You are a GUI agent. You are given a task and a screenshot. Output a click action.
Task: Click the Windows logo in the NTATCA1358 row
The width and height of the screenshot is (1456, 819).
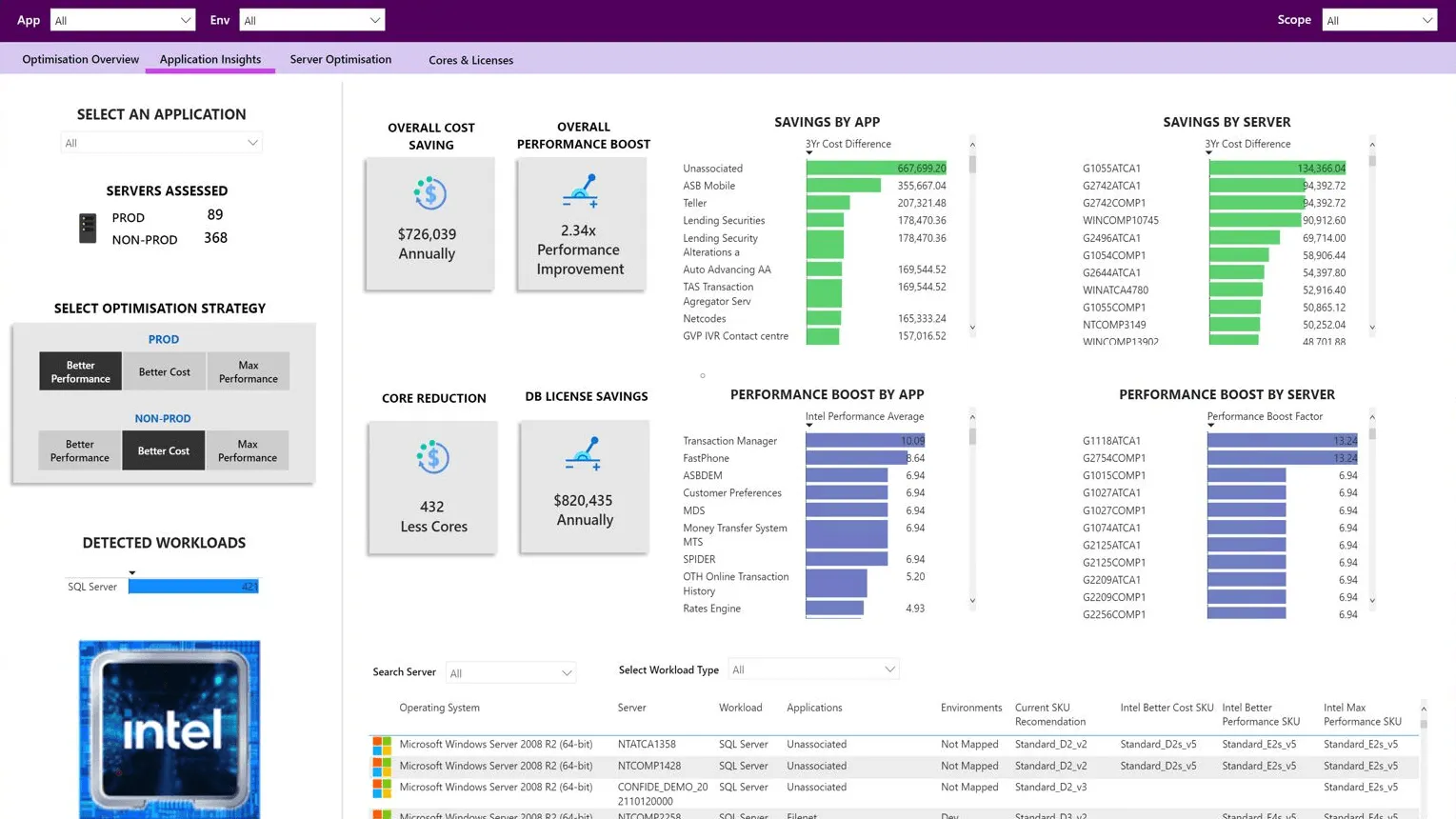(382, 745)
